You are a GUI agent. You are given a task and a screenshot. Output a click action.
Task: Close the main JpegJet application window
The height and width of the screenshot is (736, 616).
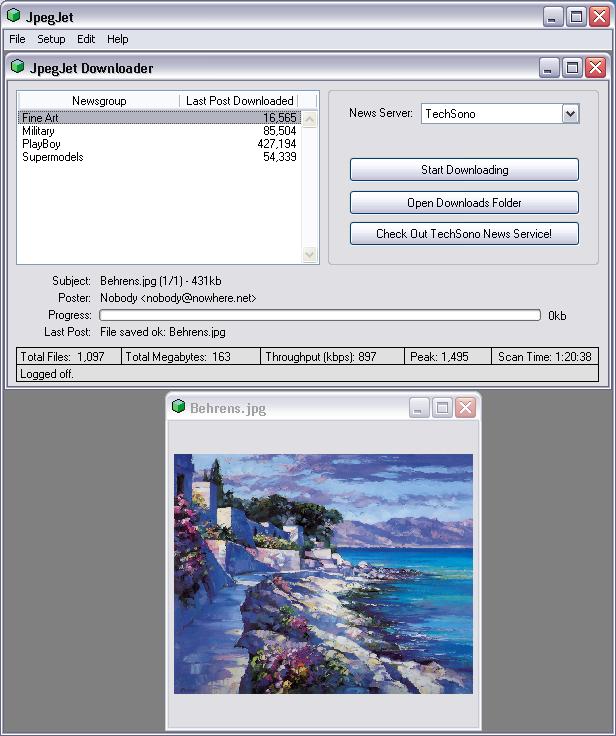[x=600, y=17]
